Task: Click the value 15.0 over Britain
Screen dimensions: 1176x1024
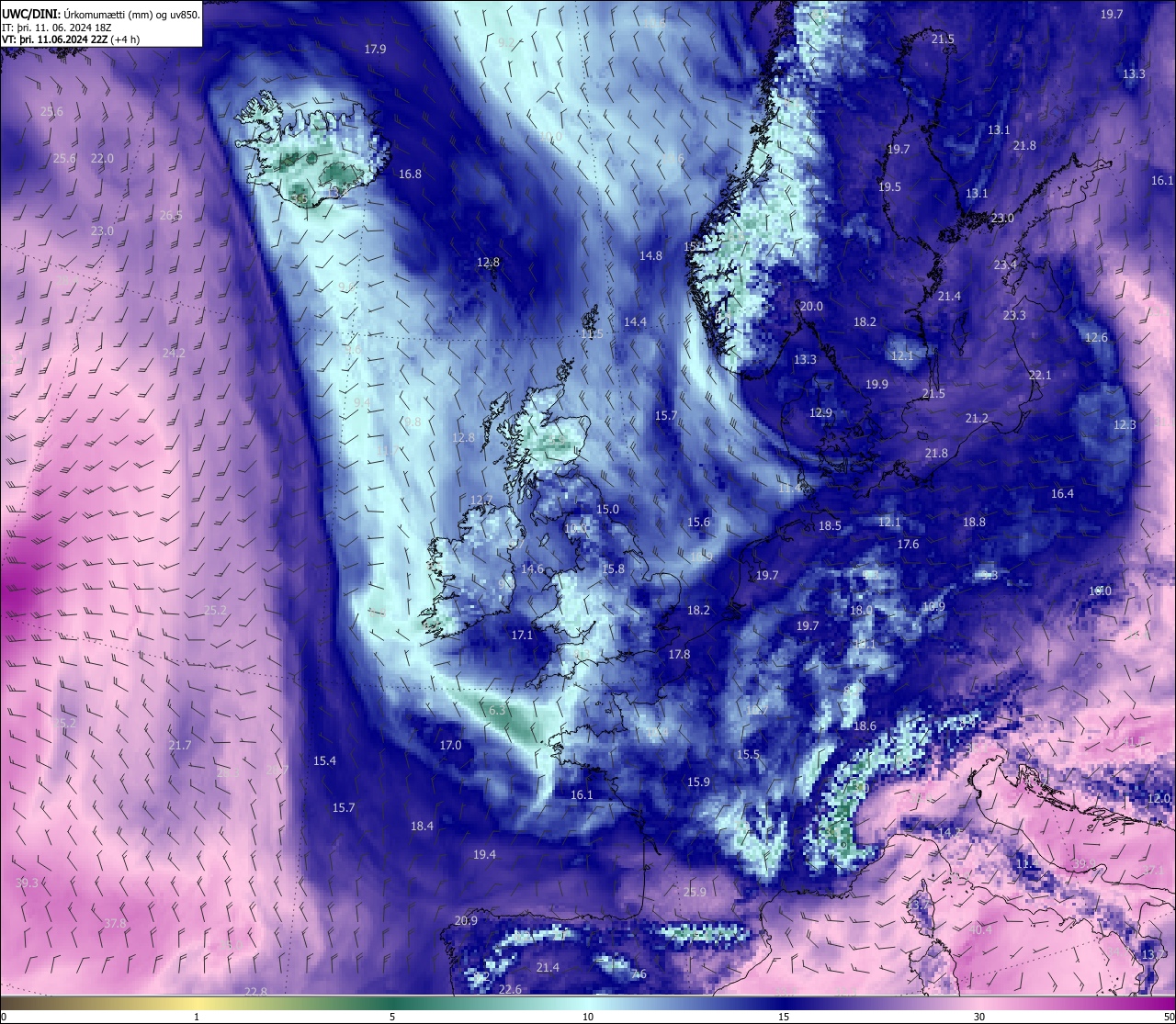Action: click(x=607, y=510)
